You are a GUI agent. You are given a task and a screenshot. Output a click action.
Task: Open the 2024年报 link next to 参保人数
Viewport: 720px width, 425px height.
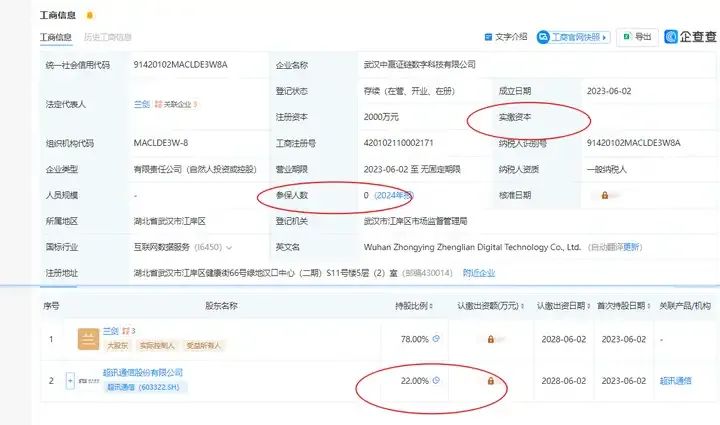point(394,196)
